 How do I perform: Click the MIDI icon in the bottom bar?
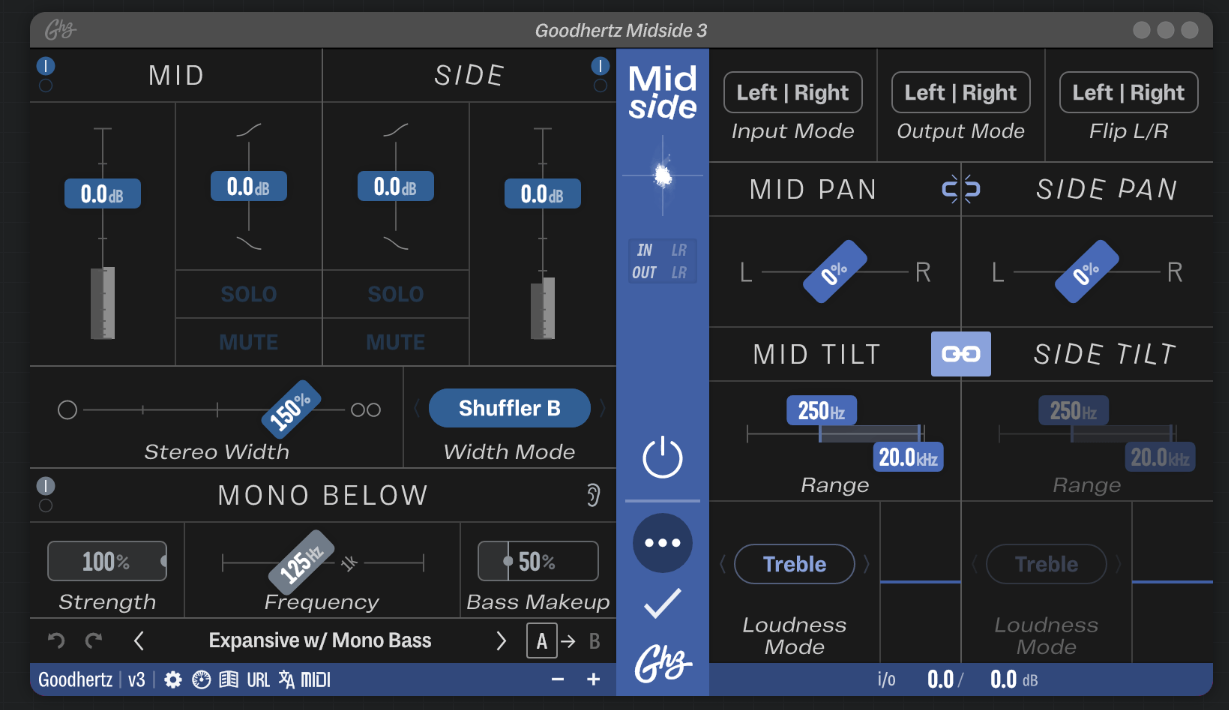point(316,680)
